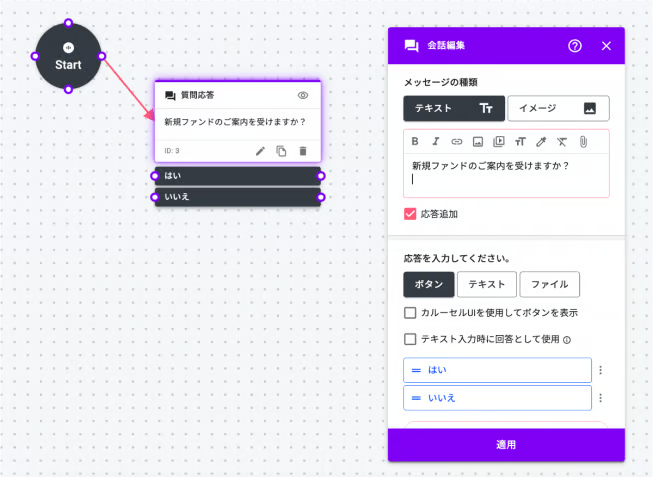Open the font size tool in the editor toolbar
Screen dimensions: 653x477
(x=520, y=141)
